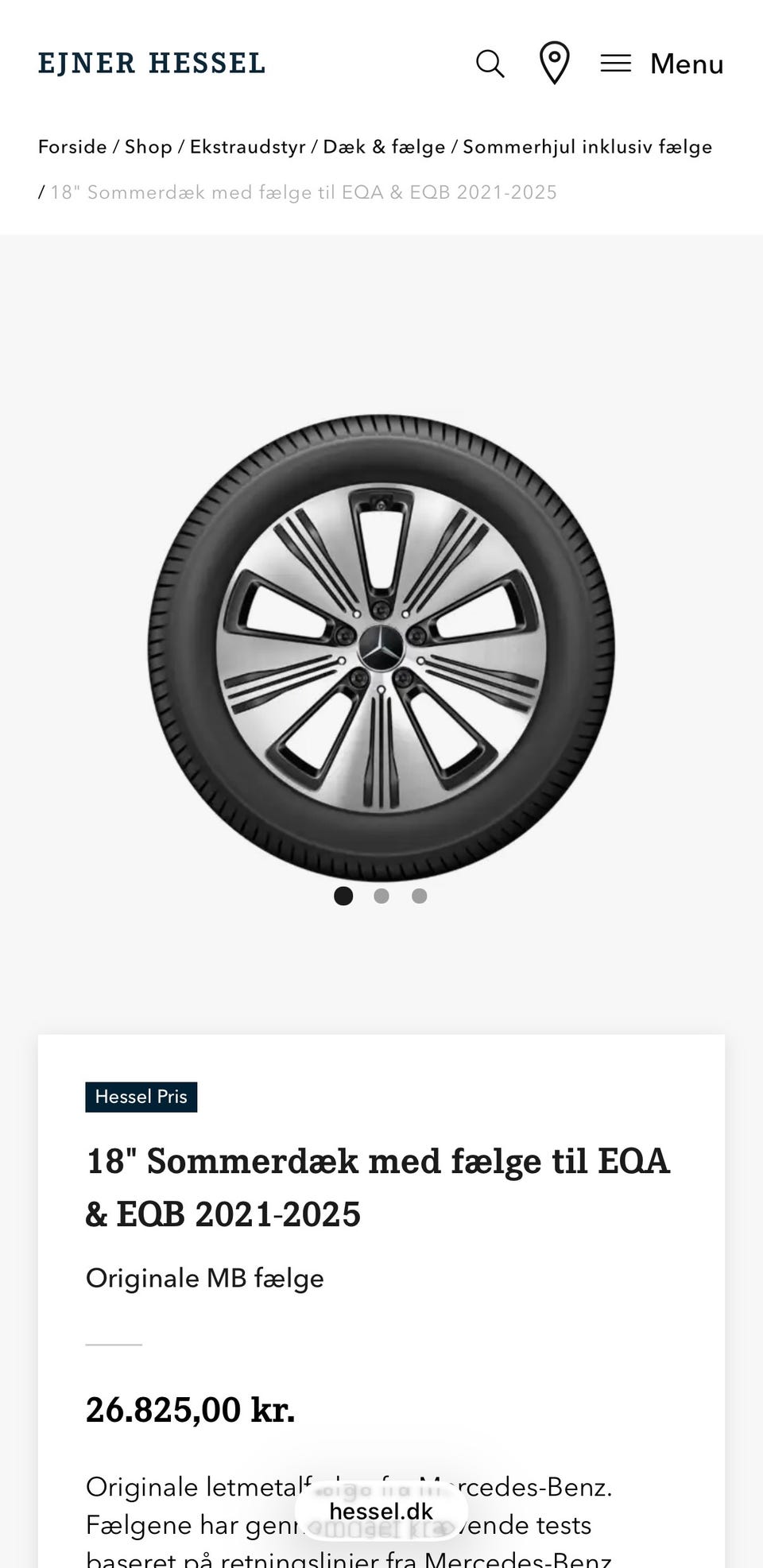The height and width of the screenshot is (1568, 763).
Task: Switch to the second carousel image dot
Action: [381, 896]
